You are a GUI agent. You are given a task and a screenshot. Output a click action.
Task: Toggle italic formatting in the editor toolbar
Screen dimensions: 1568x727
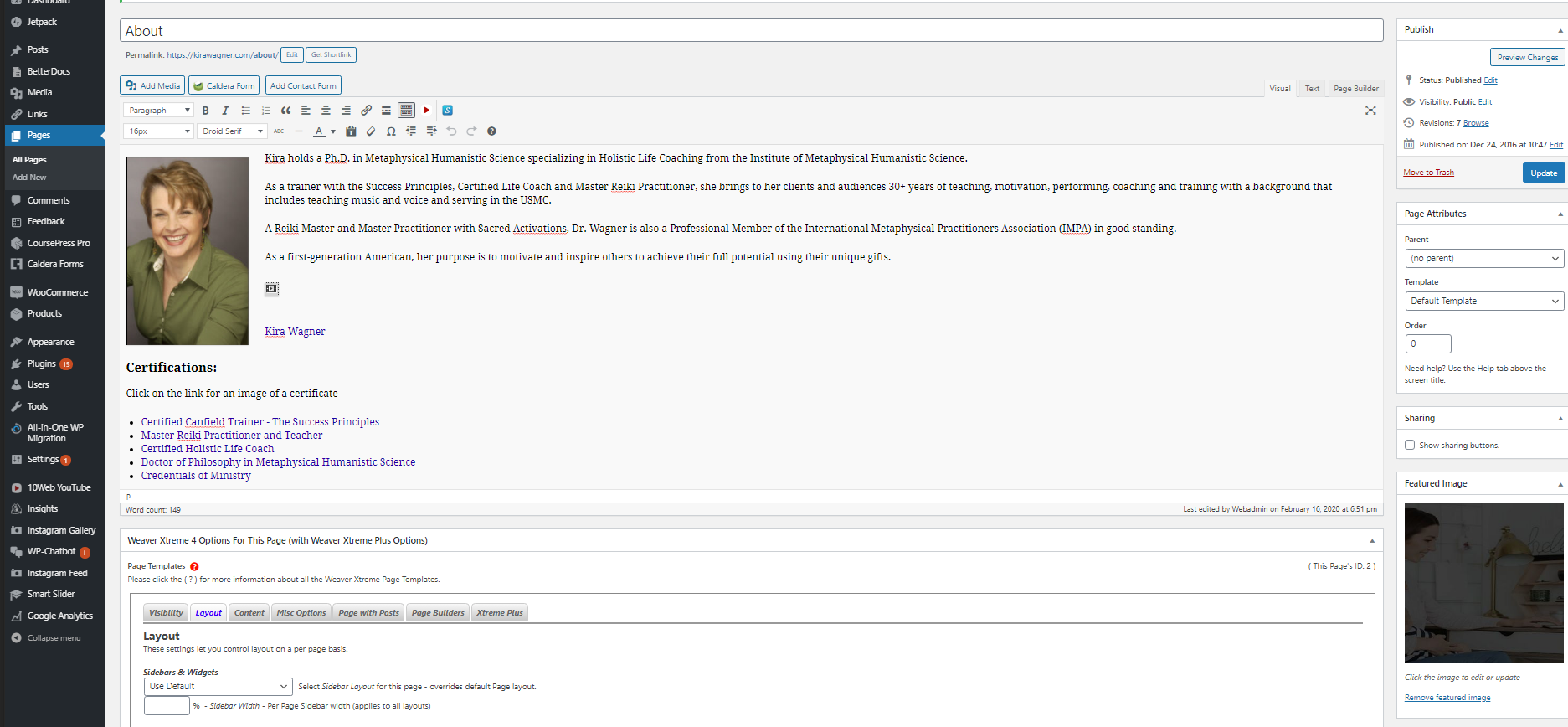click(x=225, y=111)
